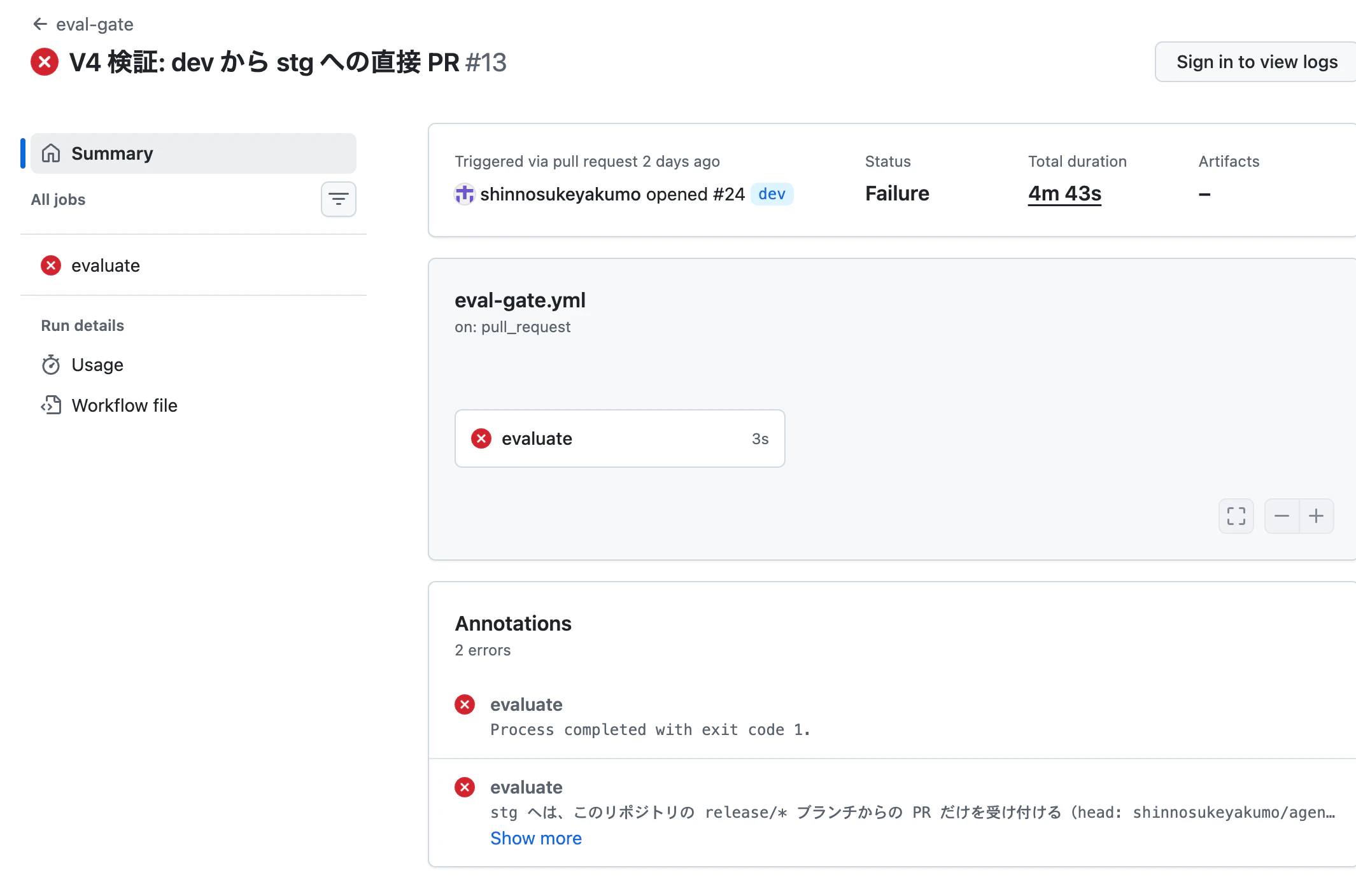The width and height of the screenshot is (1356, 896).
Task: Click the red failure icon beside the run title
Action: [x=45, y=62]
